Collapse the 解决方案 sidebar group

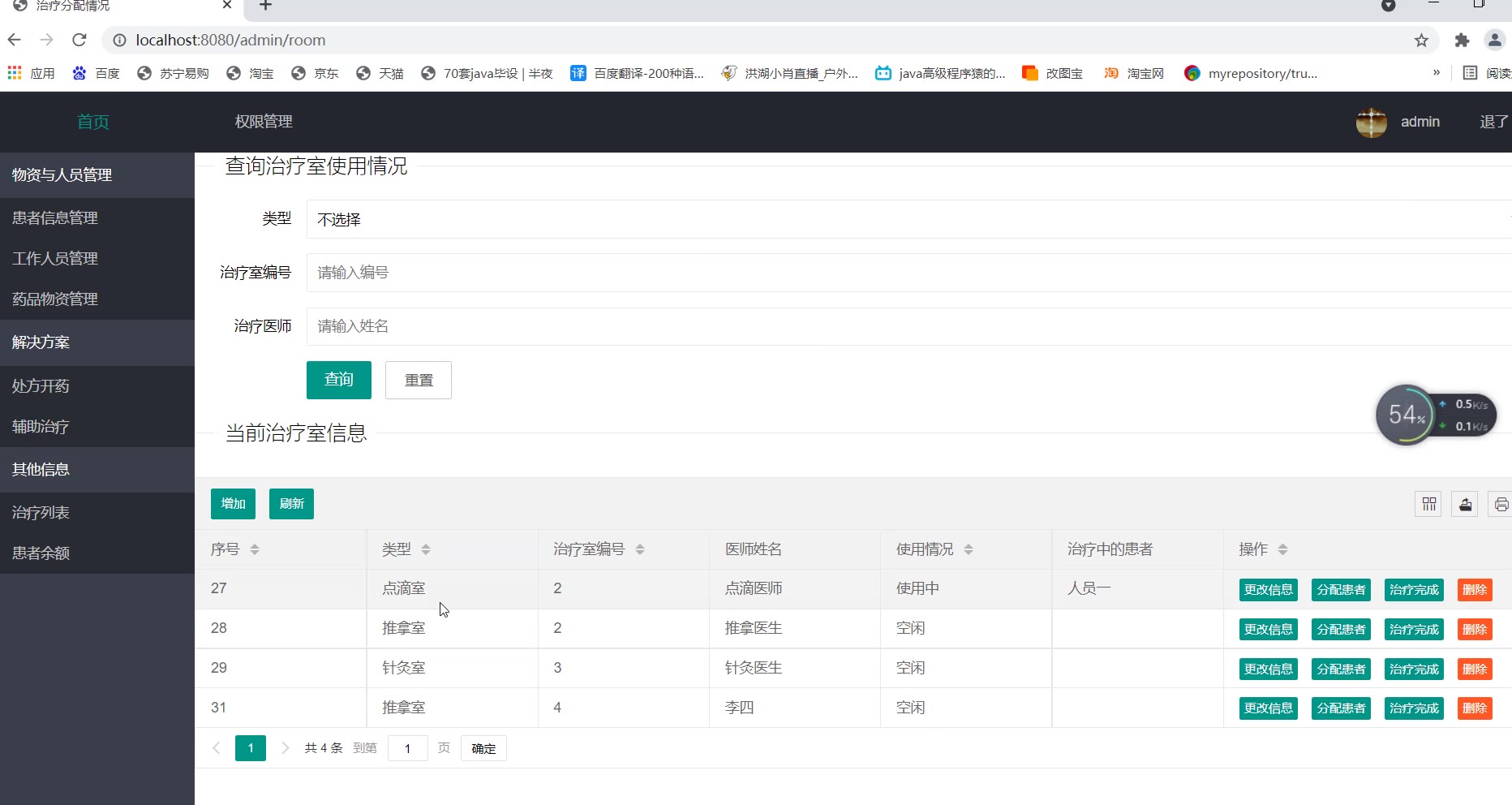97,342
